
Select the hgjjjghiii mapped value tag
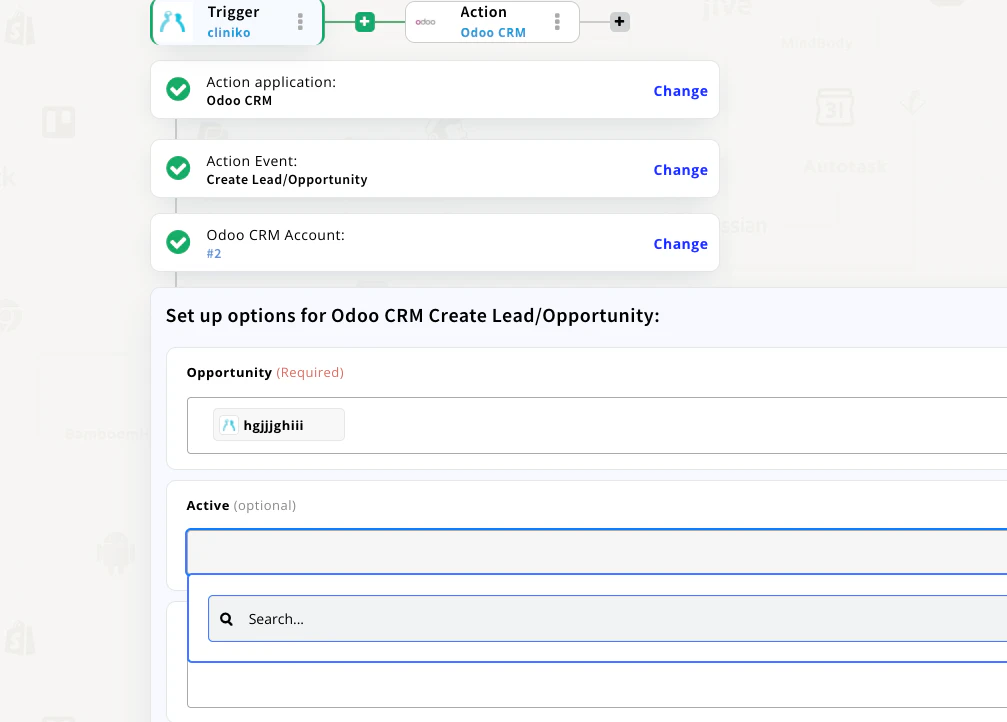tap(279, 425)
